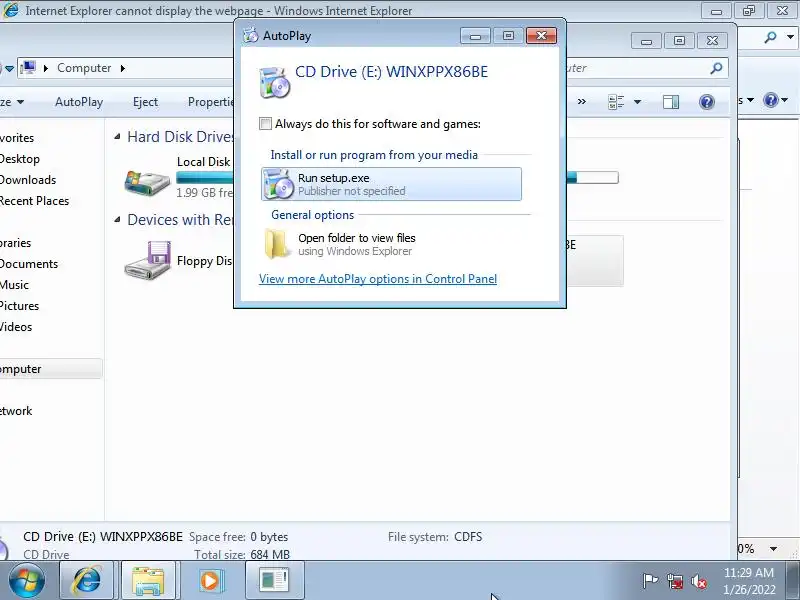Screen dimensions: 800x600
Task: Click the fourth taskbar program icon
Action: tap(274, 580)
